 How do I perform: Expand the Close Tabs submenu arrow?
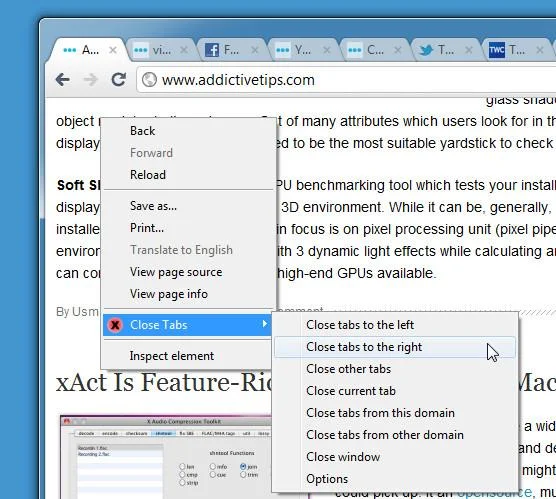click(x=264, y=323)
